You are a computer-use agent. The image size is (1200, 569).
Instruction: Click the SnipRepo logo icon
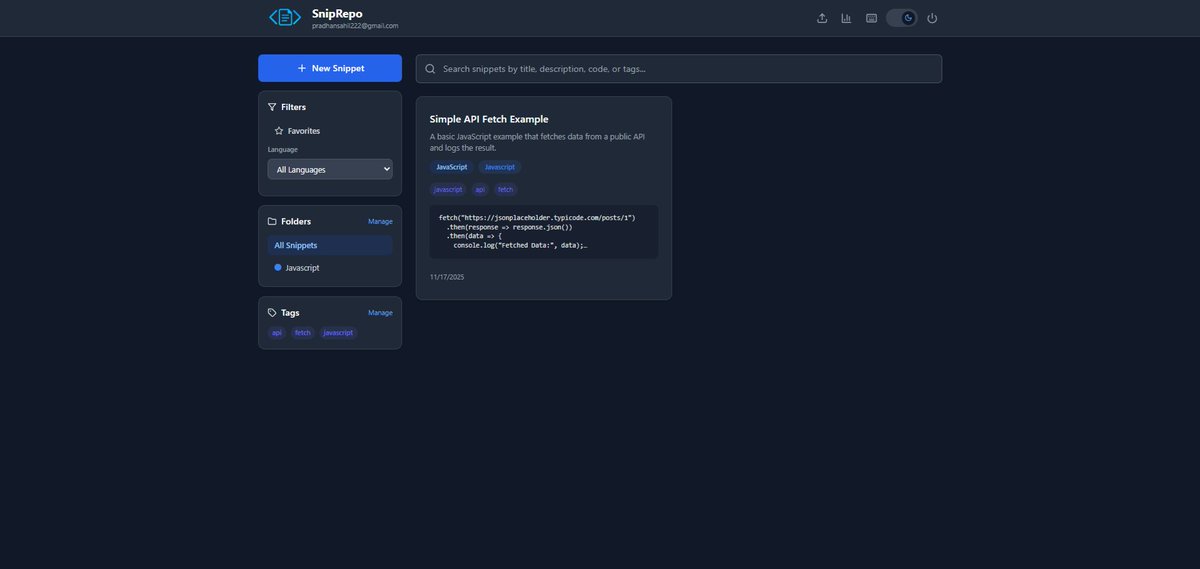tap(285, 17)
